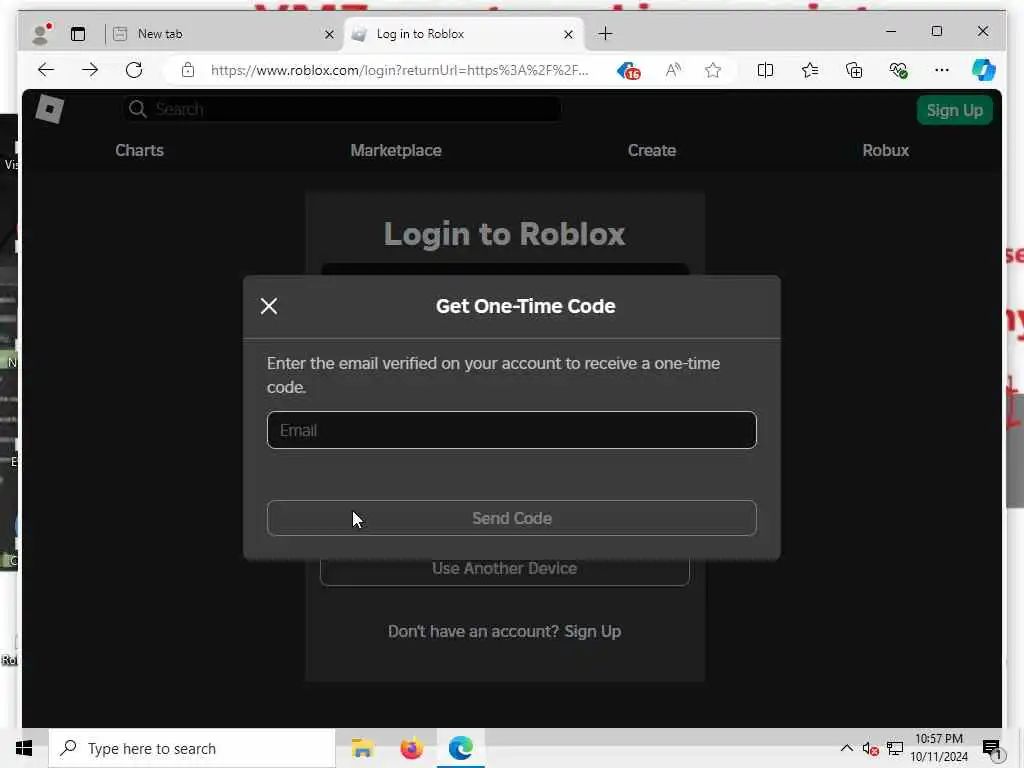1024x768 pixels.
Task: Open File Explorer from the taskbar
Action: pyautogui.click(x=362, y=748)
